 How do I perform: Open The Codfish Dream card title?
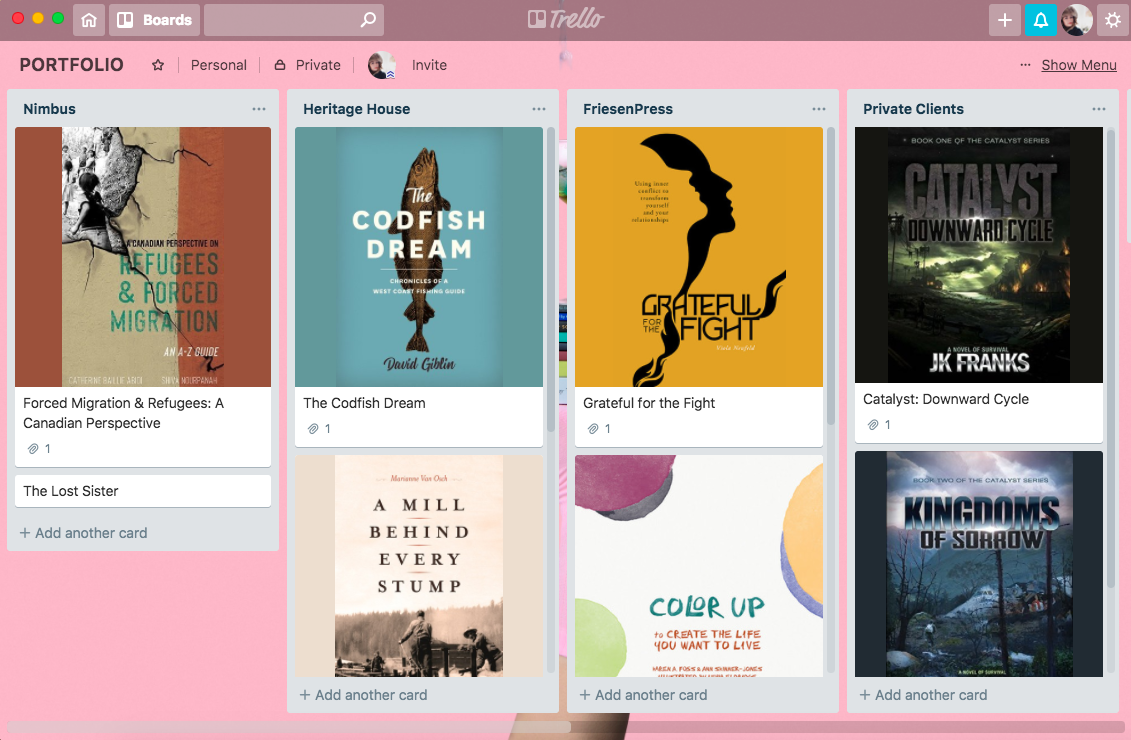[x=364, y=403]
